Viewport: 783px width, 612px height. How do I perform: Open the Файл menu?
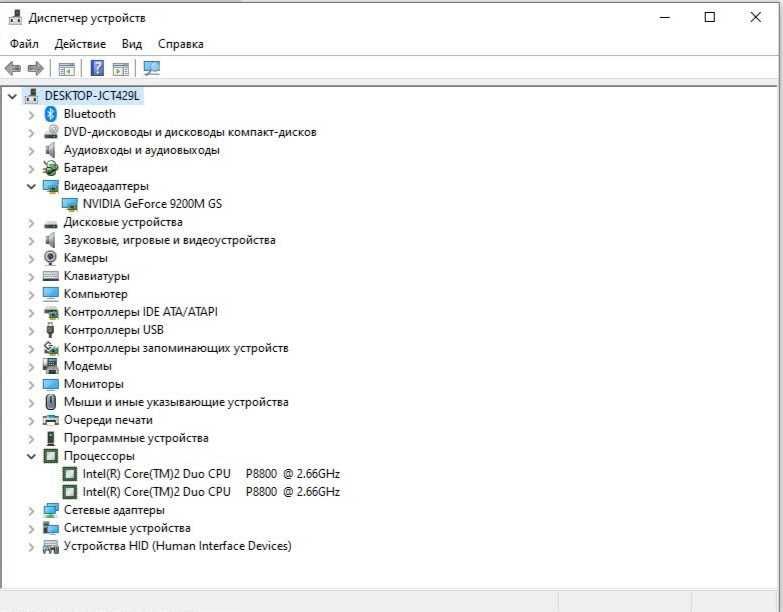(x=24, y=44)
